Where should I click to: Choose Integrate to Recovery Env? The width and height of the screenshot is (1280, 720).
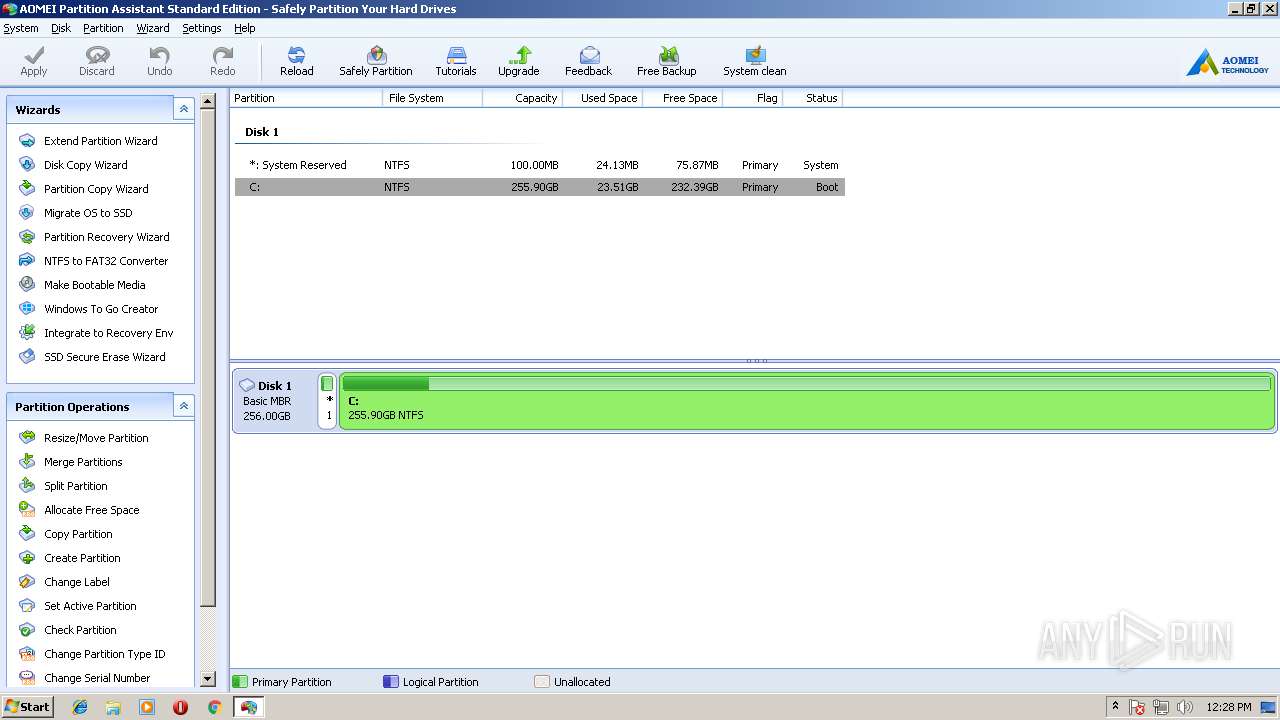tap(109, 333)
